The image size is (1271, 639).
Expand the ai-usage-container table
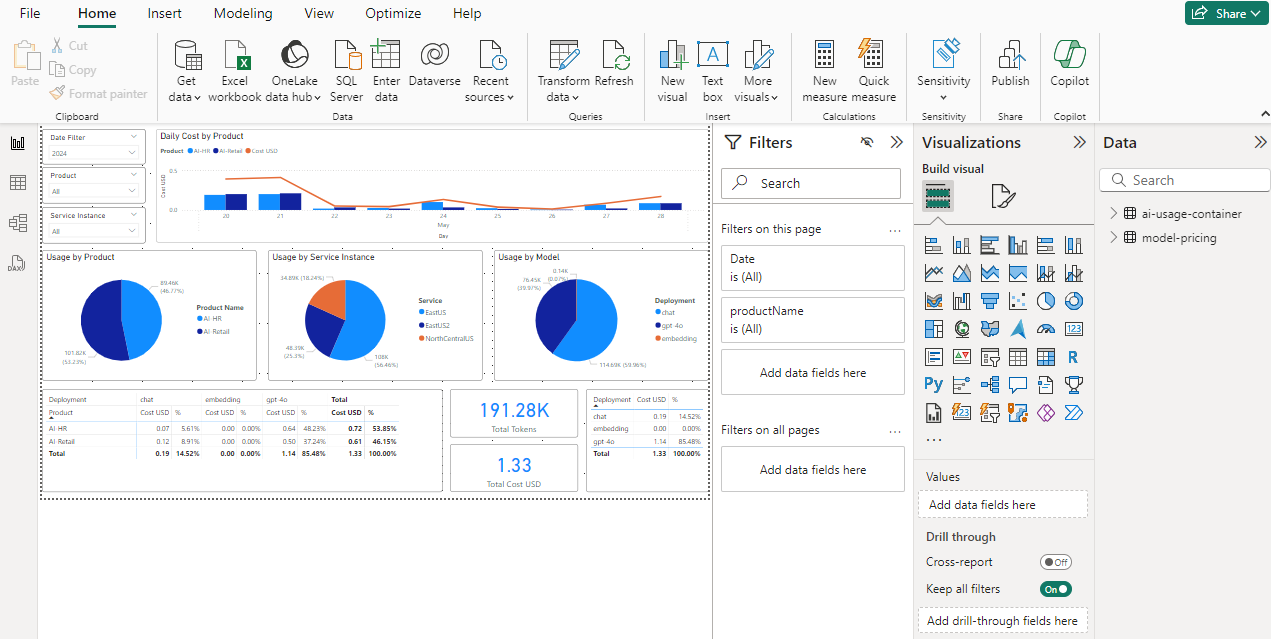1113,213
